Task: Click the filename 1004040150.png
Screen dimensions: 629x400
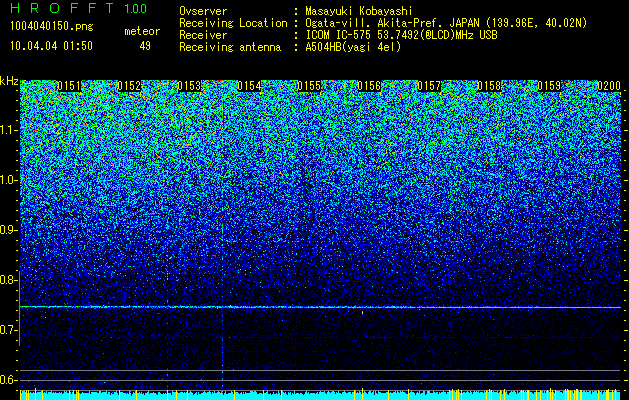Action: [52, 26]
